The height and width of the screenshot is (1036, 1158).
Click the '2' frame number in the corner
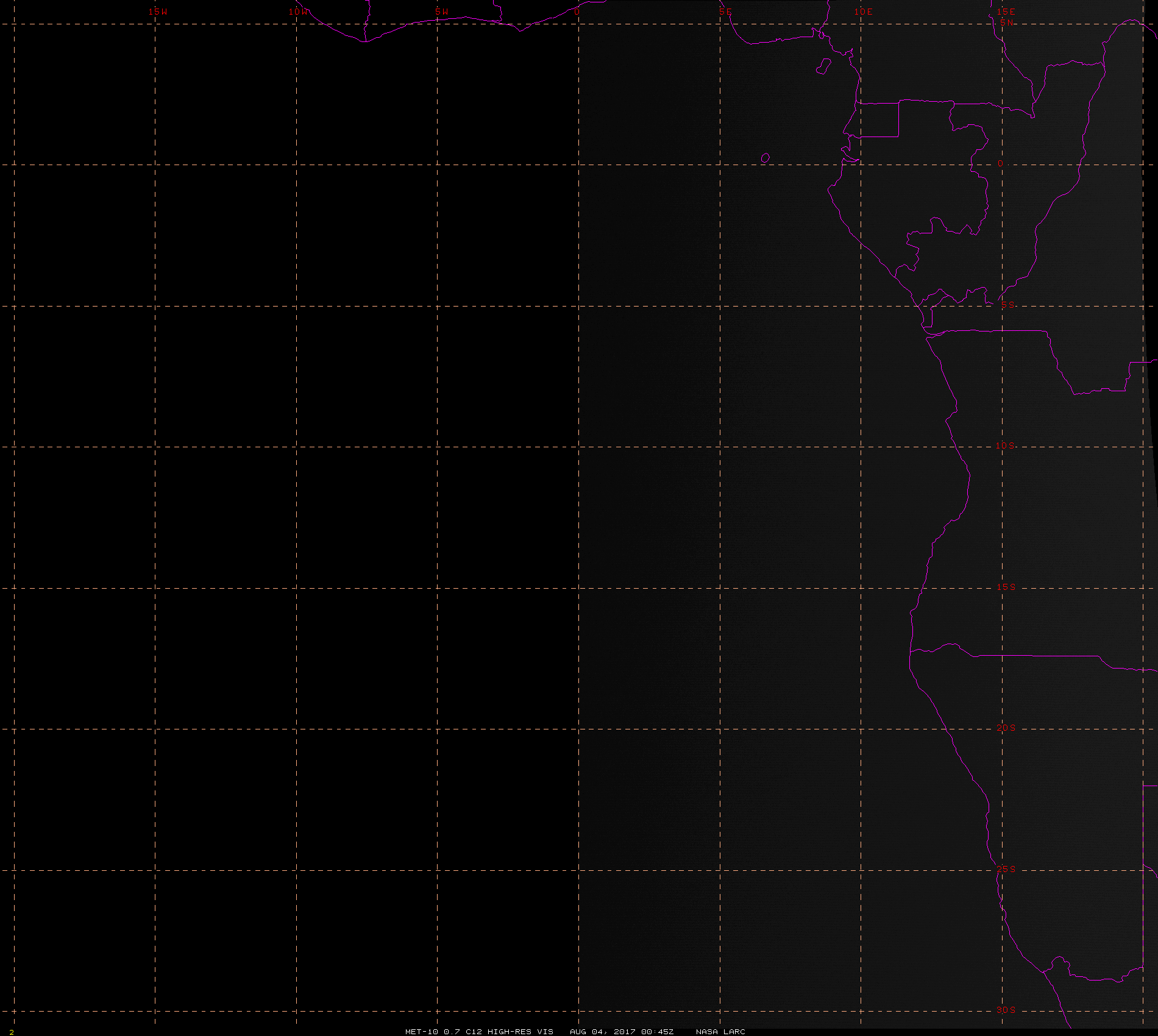click(x=12, y=1032)
